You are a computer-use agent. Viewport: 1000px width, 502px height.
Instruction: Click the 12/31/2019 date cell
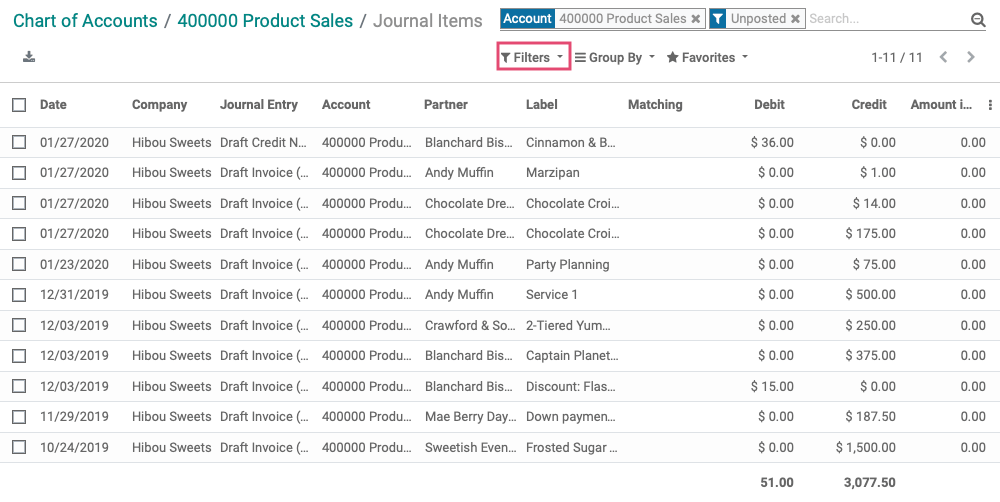coord(74,295)
